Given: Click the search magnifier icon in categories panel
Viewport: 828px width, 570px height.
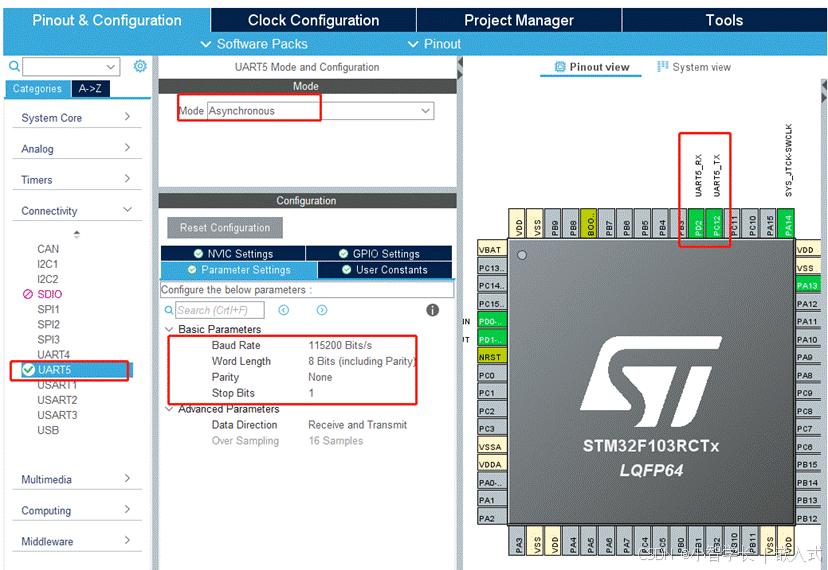Looking at the screenshot, I should [x=14, y=67].
